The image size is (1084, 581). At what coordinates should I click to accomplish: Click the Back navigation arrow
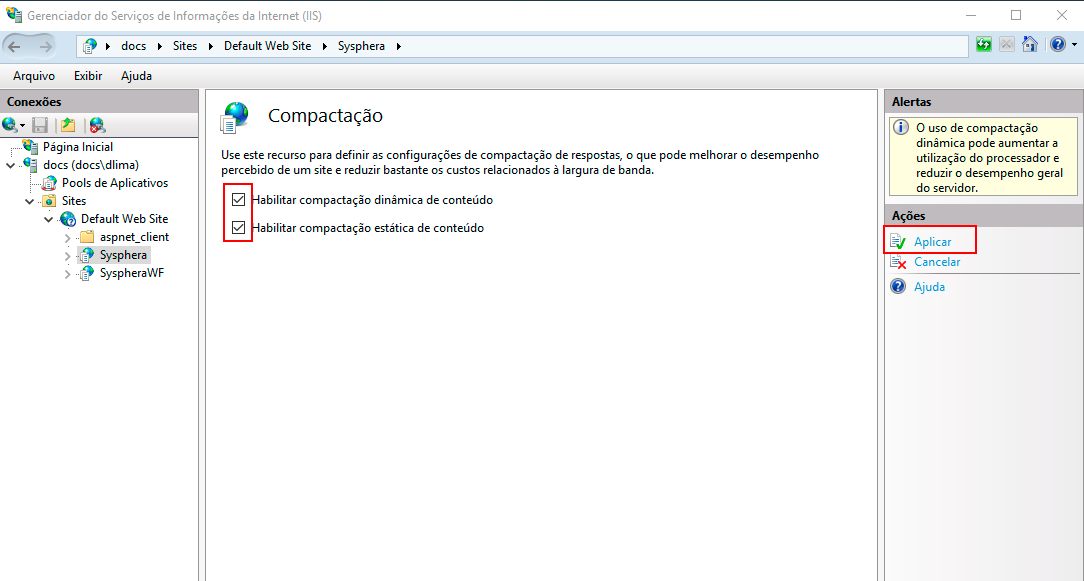(x=15, y=46)
